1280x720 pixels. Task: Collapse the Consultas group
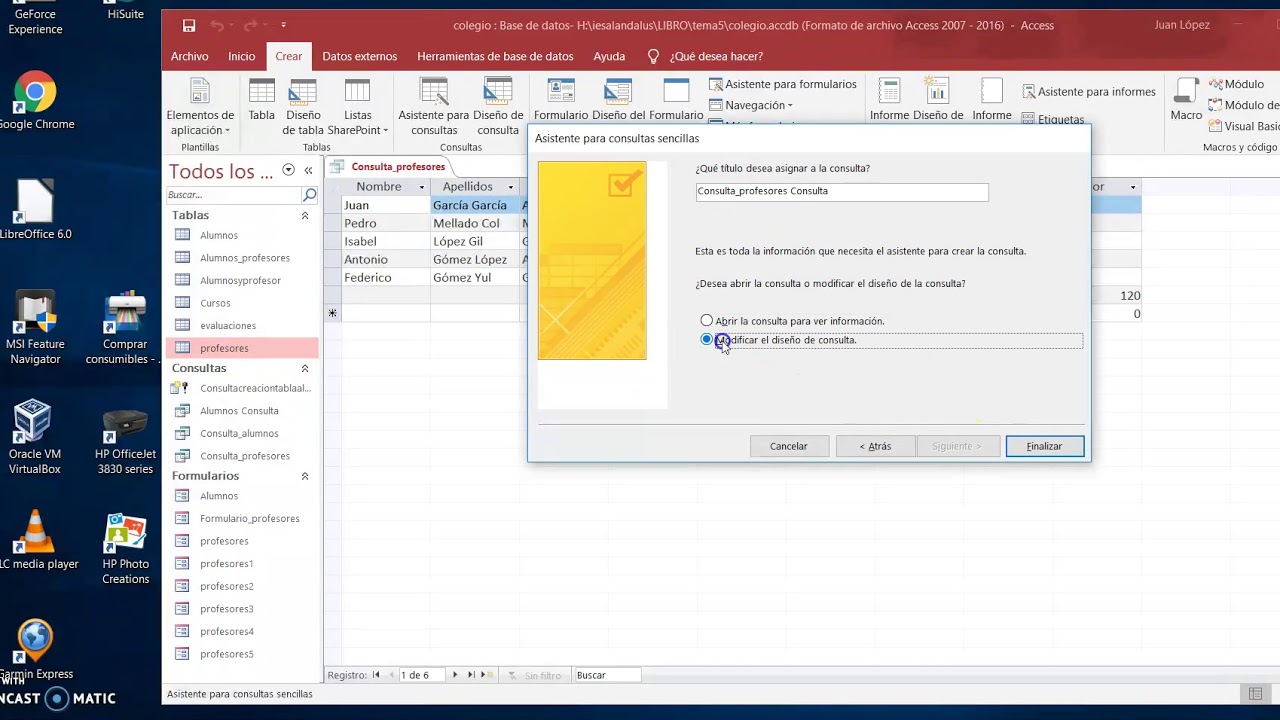click(x=305, y=368)
